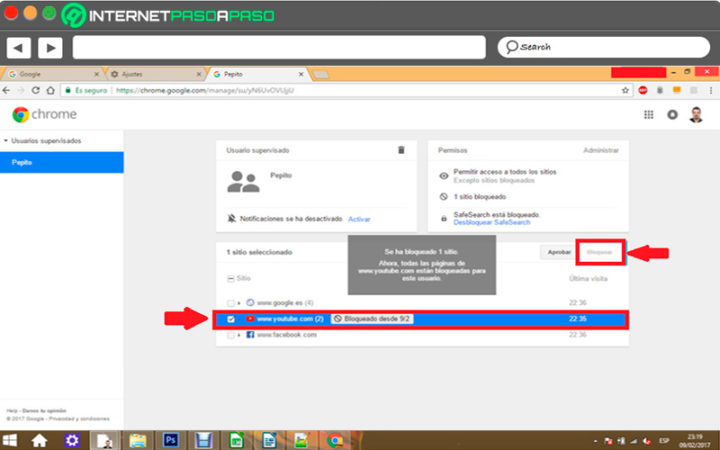Open the Windows Start menu
Viewport: 720px width, 450px height.
pyautogui.click(x=9, y=440)
